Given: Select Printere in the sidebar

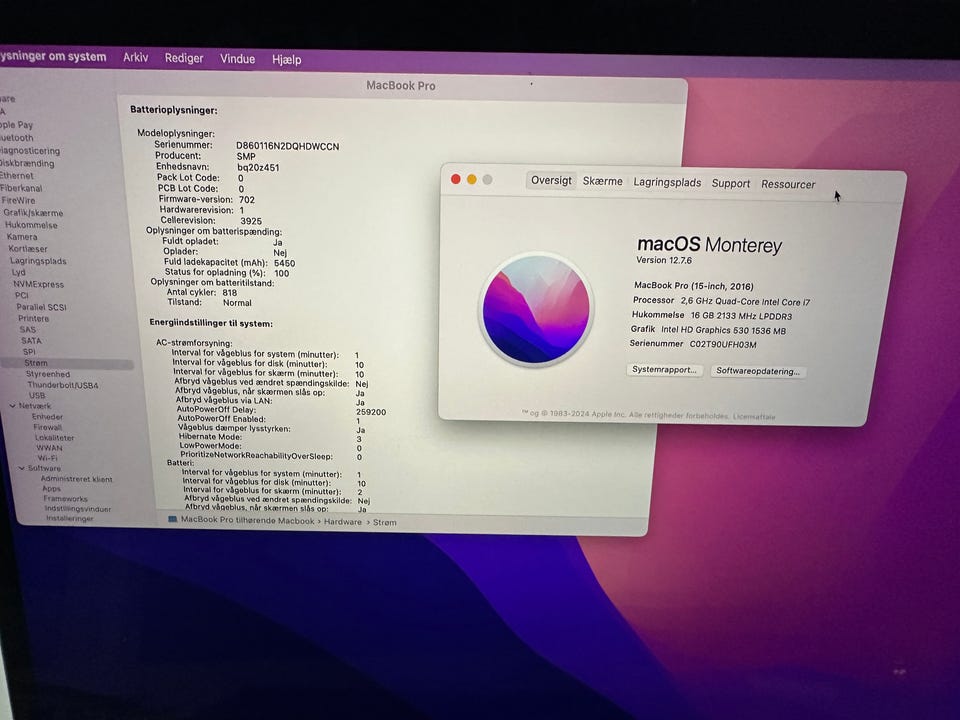Looking at the screenshot, I should [x=33, y=318].
